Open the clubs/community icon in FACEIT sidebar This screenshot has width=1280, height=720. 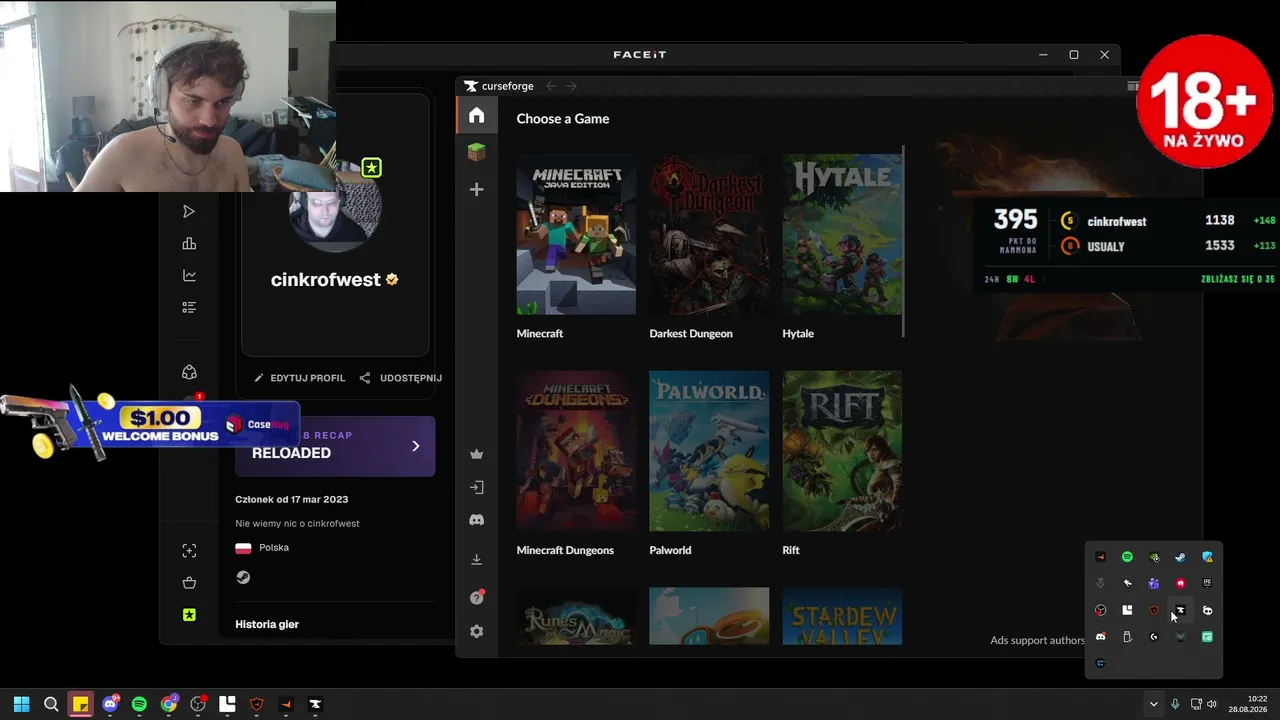(x=189, y=372)
